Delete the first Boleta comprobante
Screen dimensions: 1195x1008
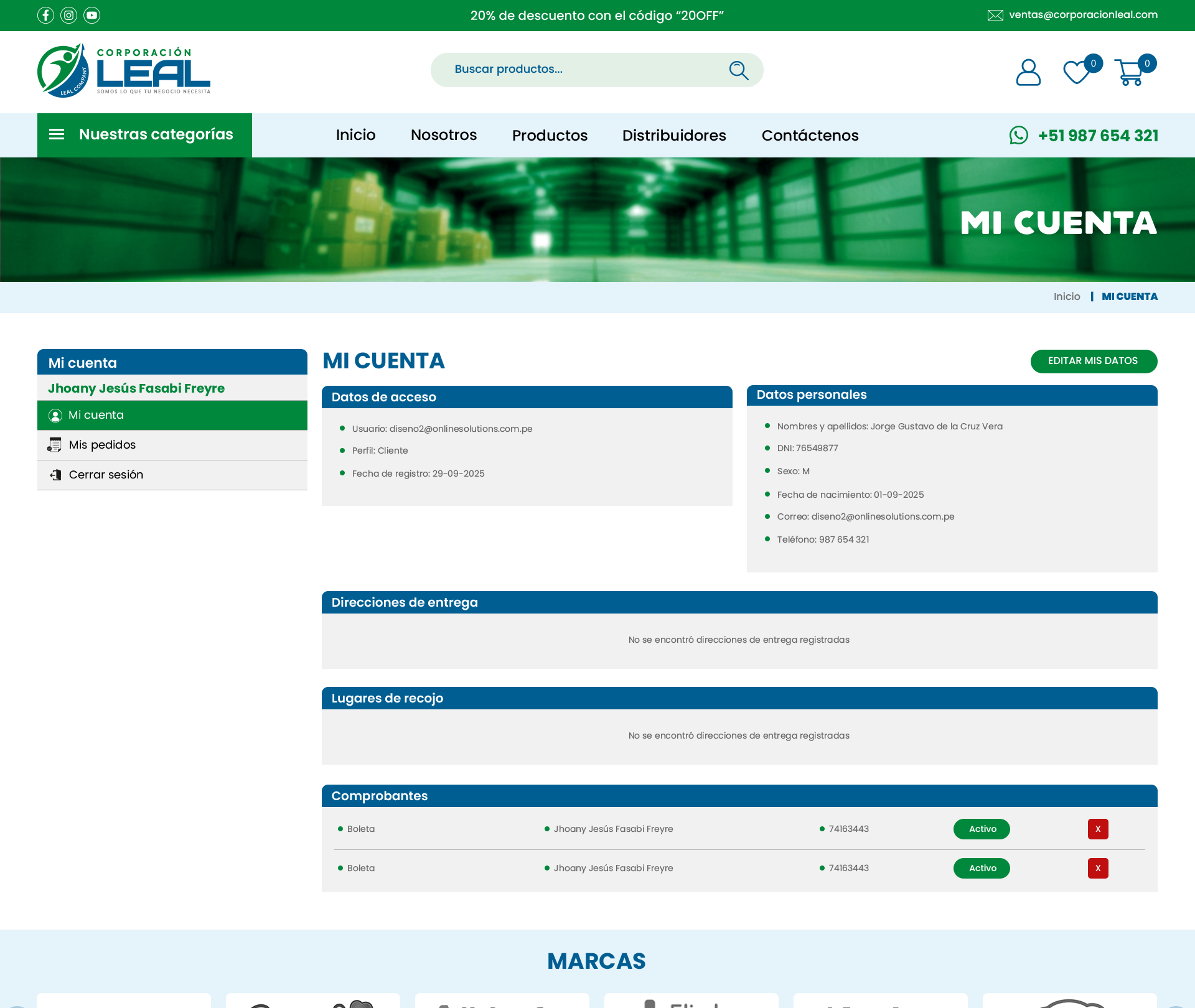click(1098, 829)
